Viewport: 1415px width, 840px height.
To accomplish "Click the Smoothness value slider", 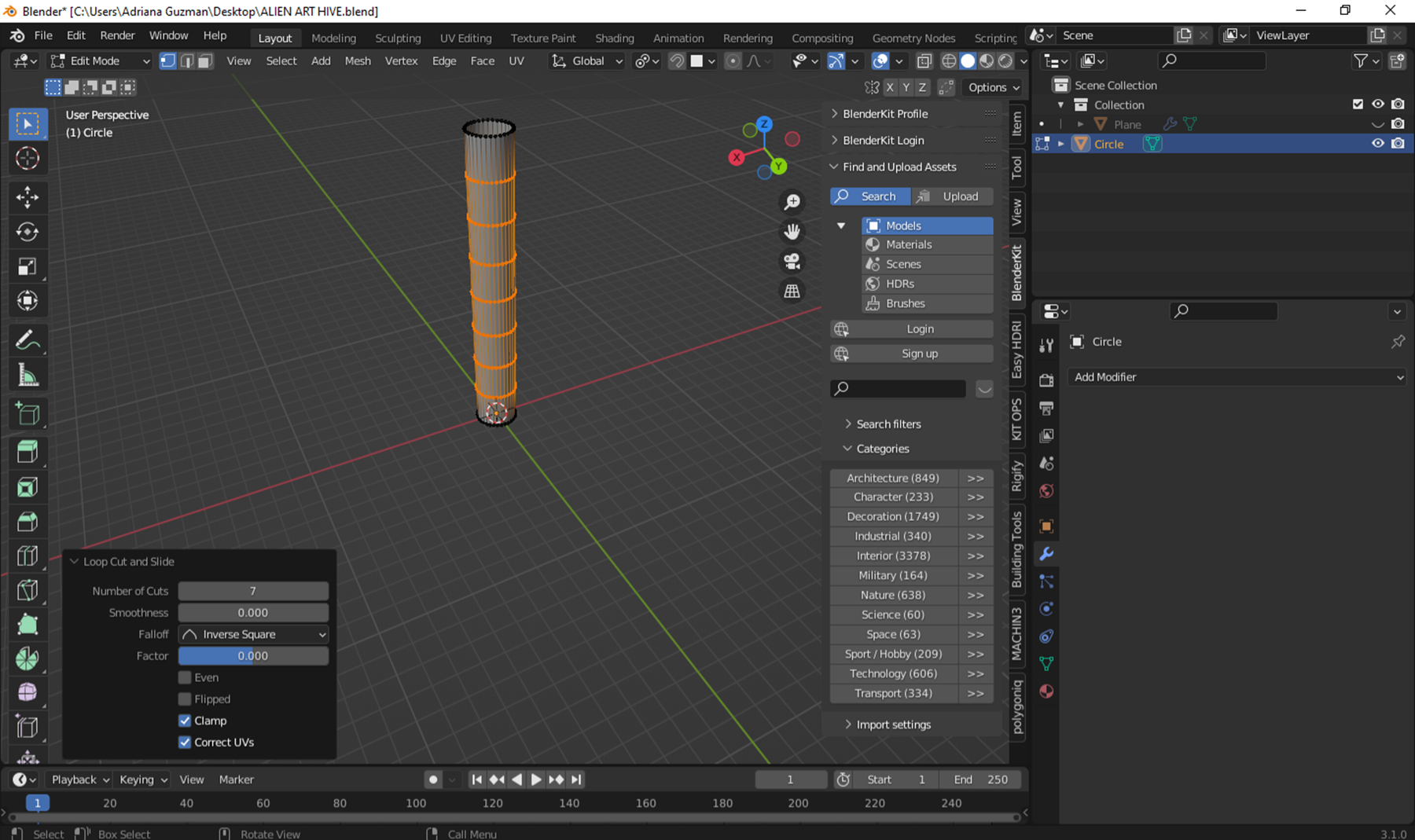I will [253, 613].
